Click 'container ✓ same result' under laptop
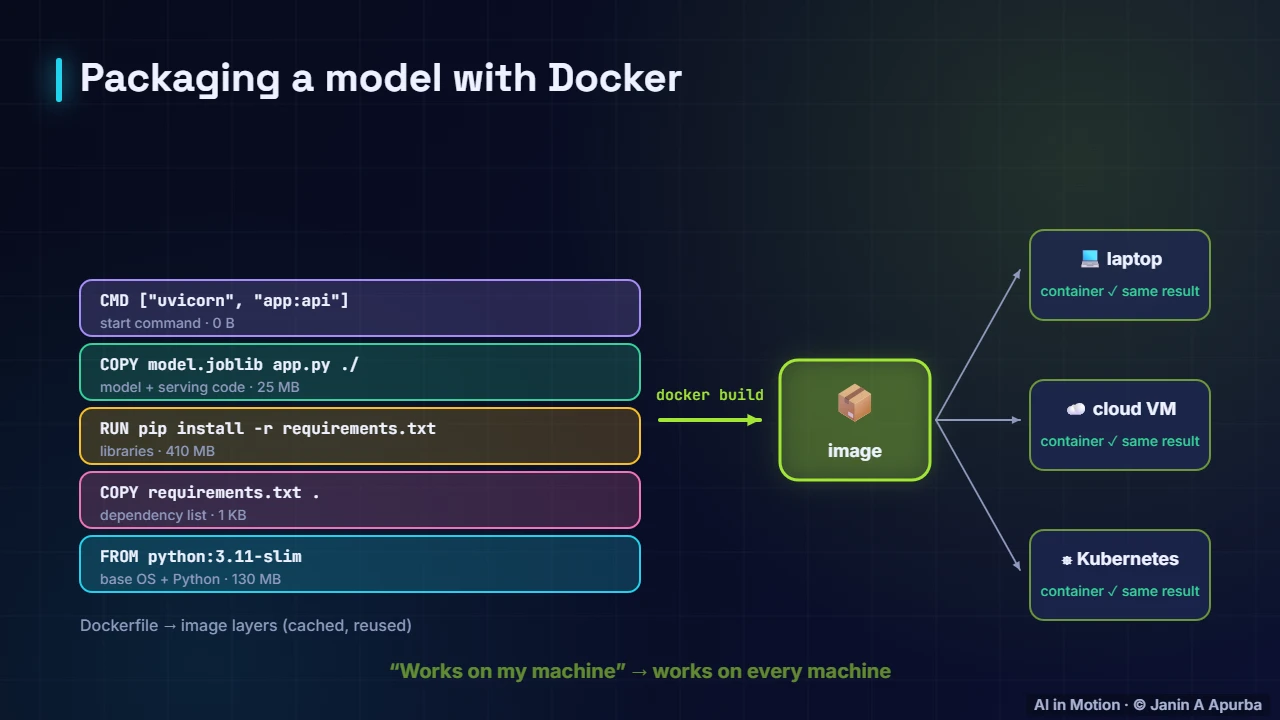 tap(1120, 291)
